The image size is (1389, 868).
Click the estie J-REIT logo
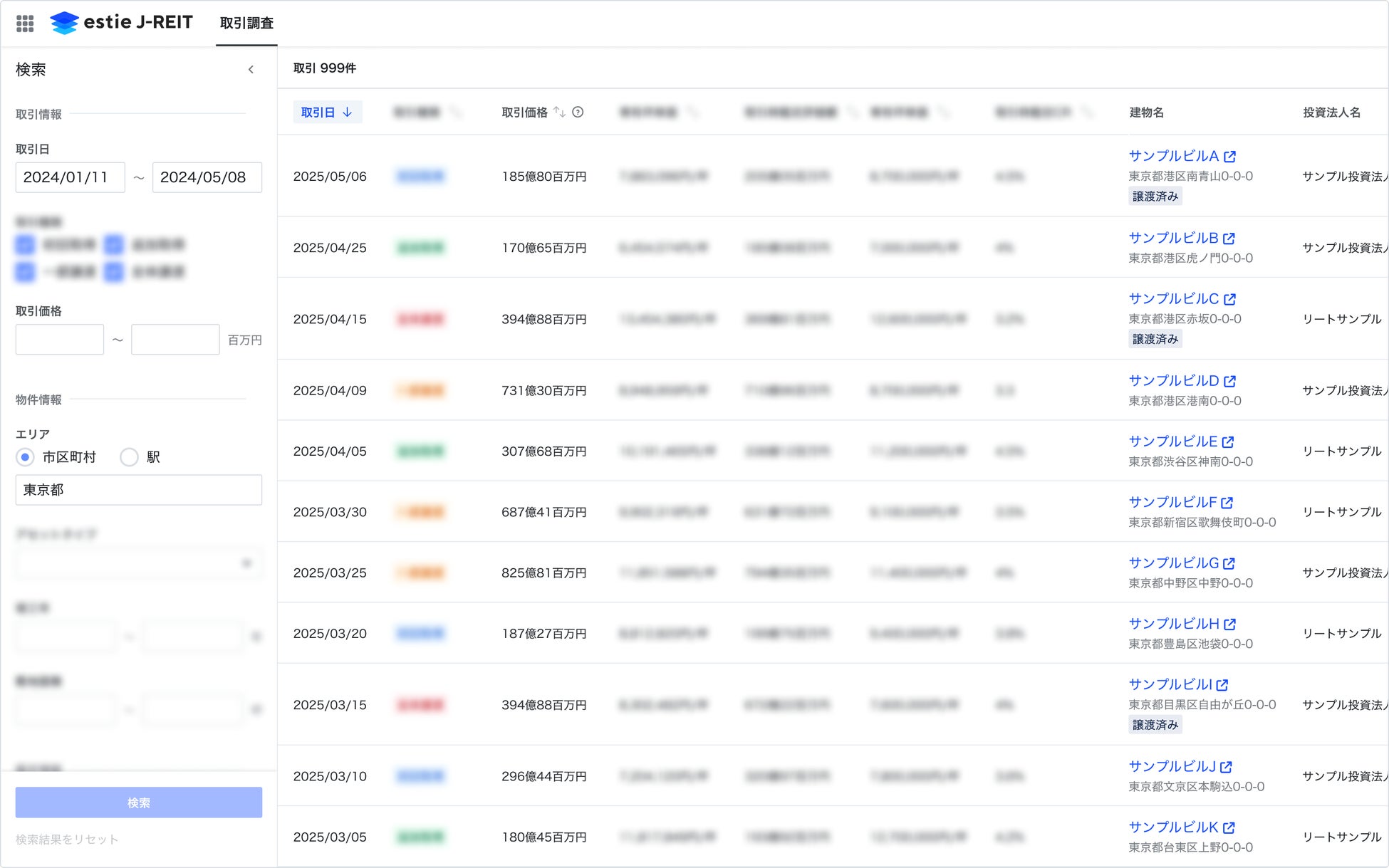(x=121, y=23)
